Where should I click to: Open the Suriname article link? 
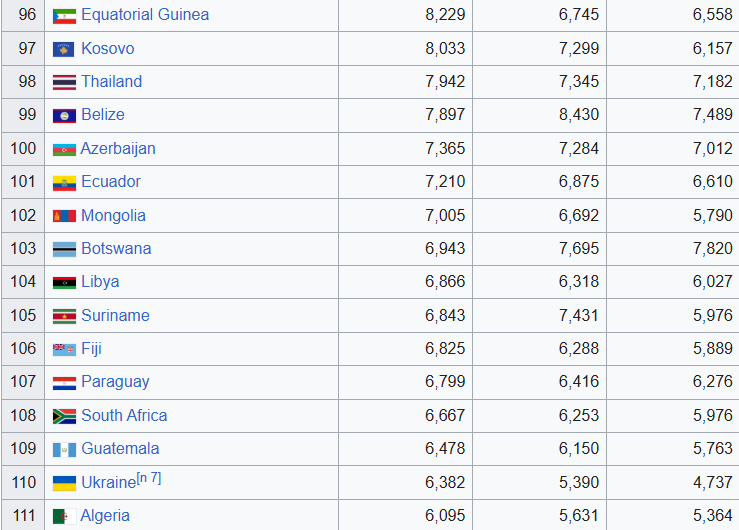[x=115, y=316]
